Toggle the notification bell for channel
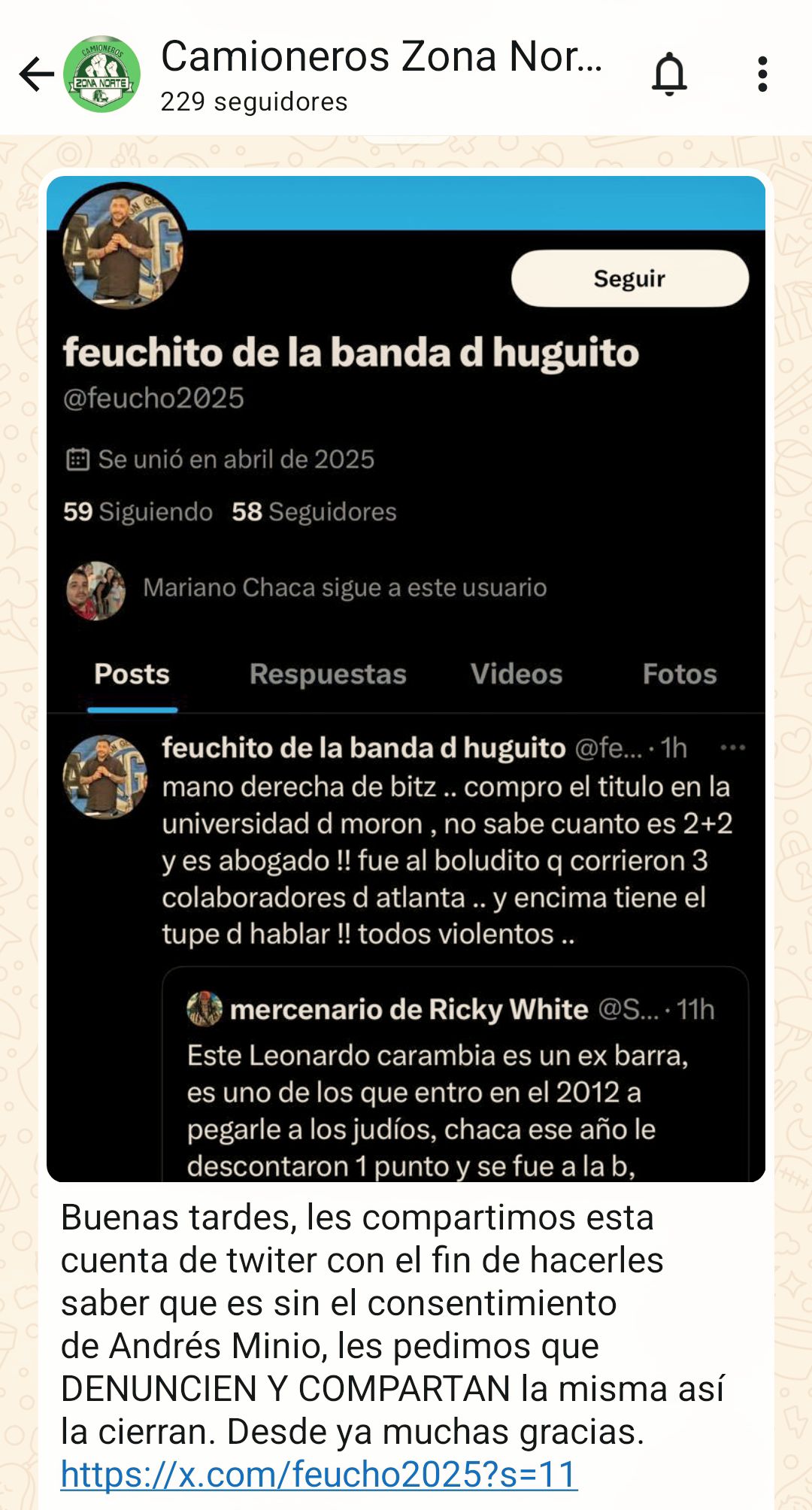Viewport: 812px width, 1510px height. 669,74
